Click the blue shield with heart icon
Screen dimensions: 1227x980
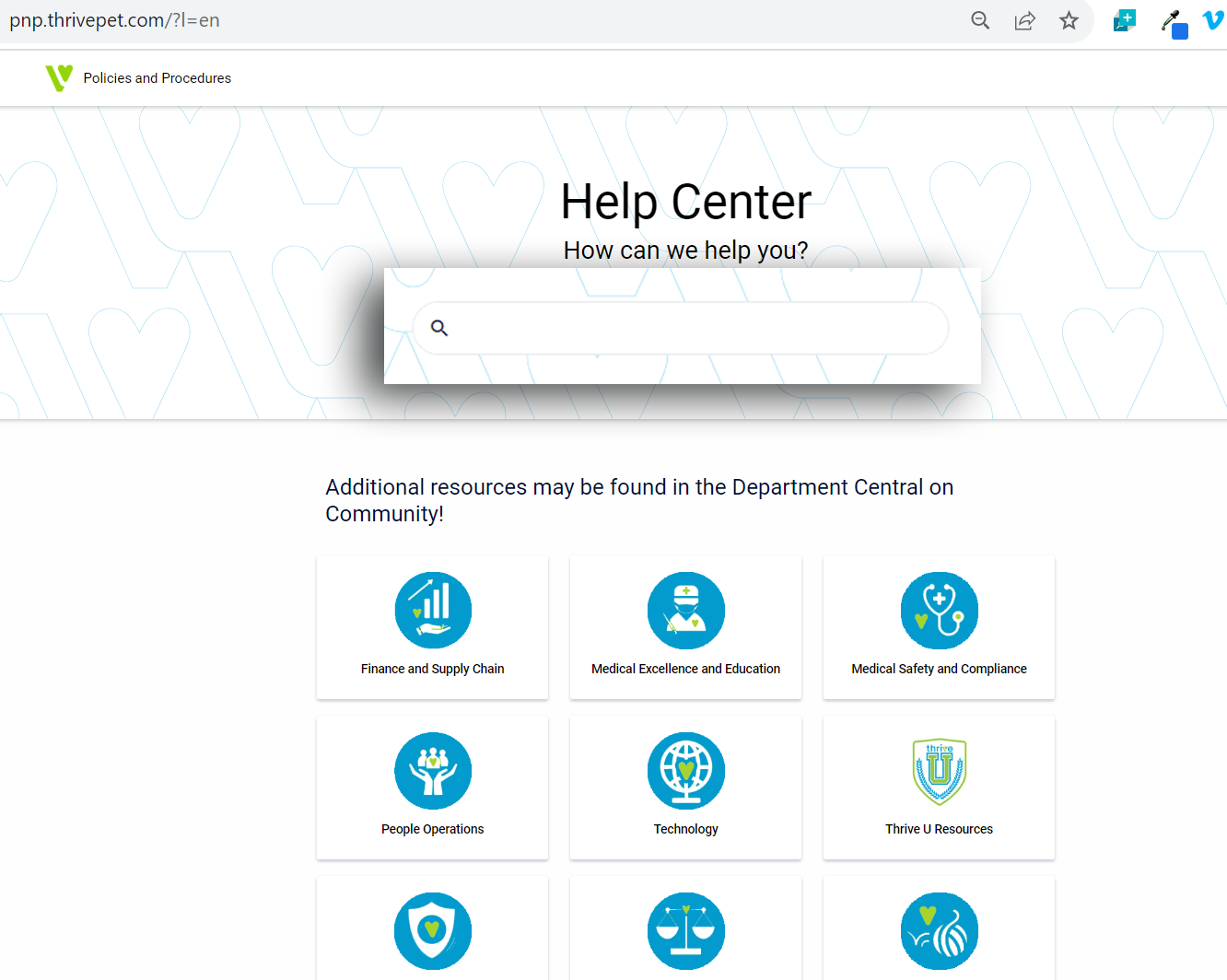(433, 931)
